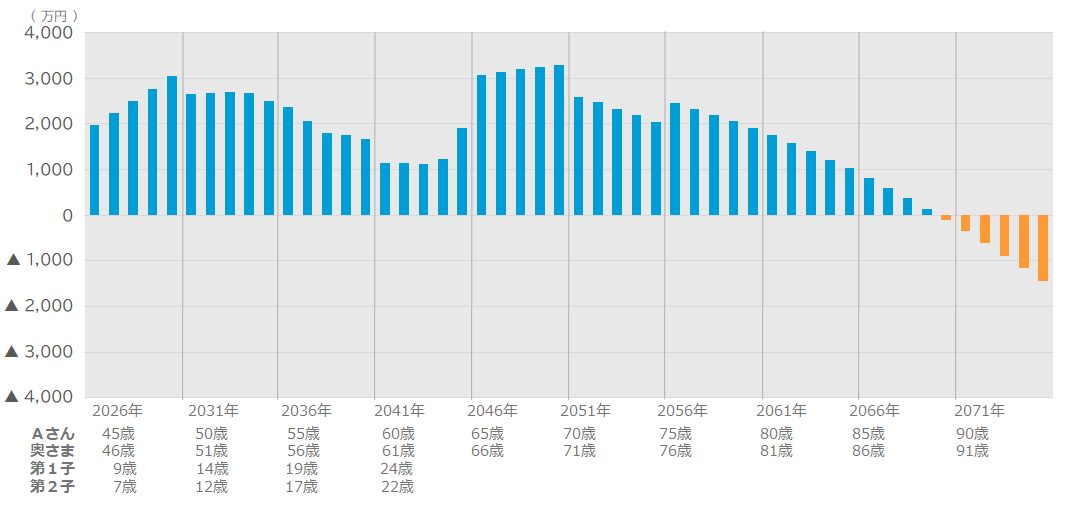Select the Aさん row label
This screenshot has height=521, width=1079.
53,434
